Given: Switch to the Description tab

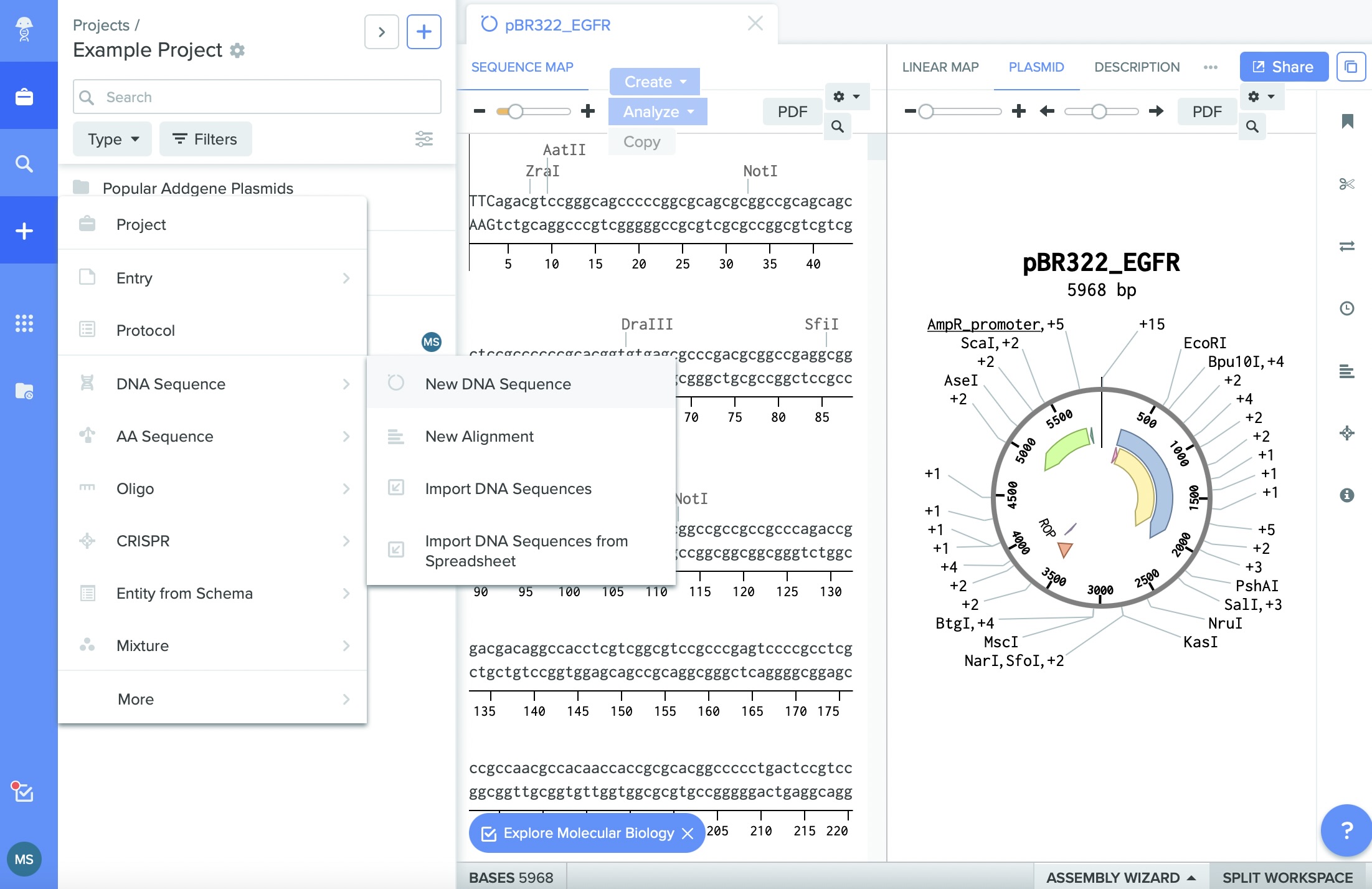Looking at the screenshot, I should (x=1137, y=67).
